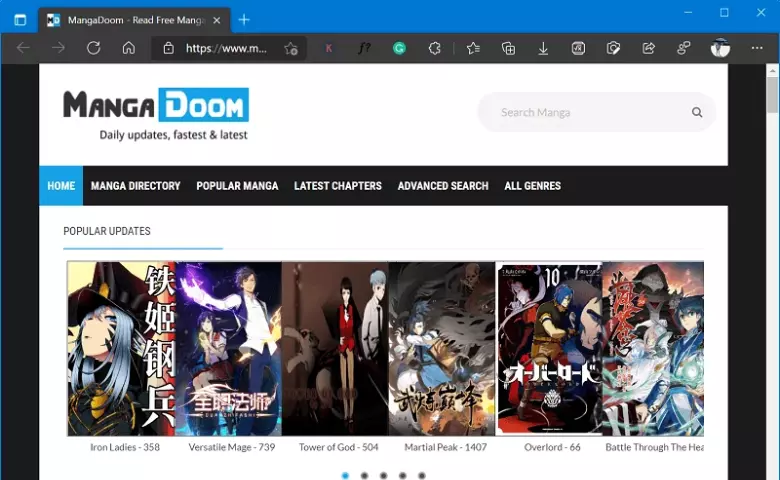The image size is (780, 480).
Task: Go forward to the next page
Action: coord(58,48)
